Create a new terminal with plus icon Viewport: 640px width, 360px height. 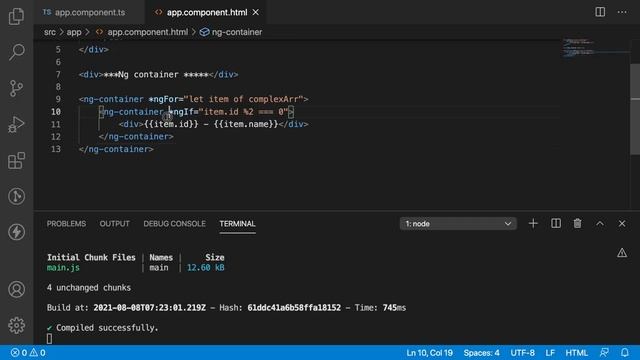[x=533, y=224]
